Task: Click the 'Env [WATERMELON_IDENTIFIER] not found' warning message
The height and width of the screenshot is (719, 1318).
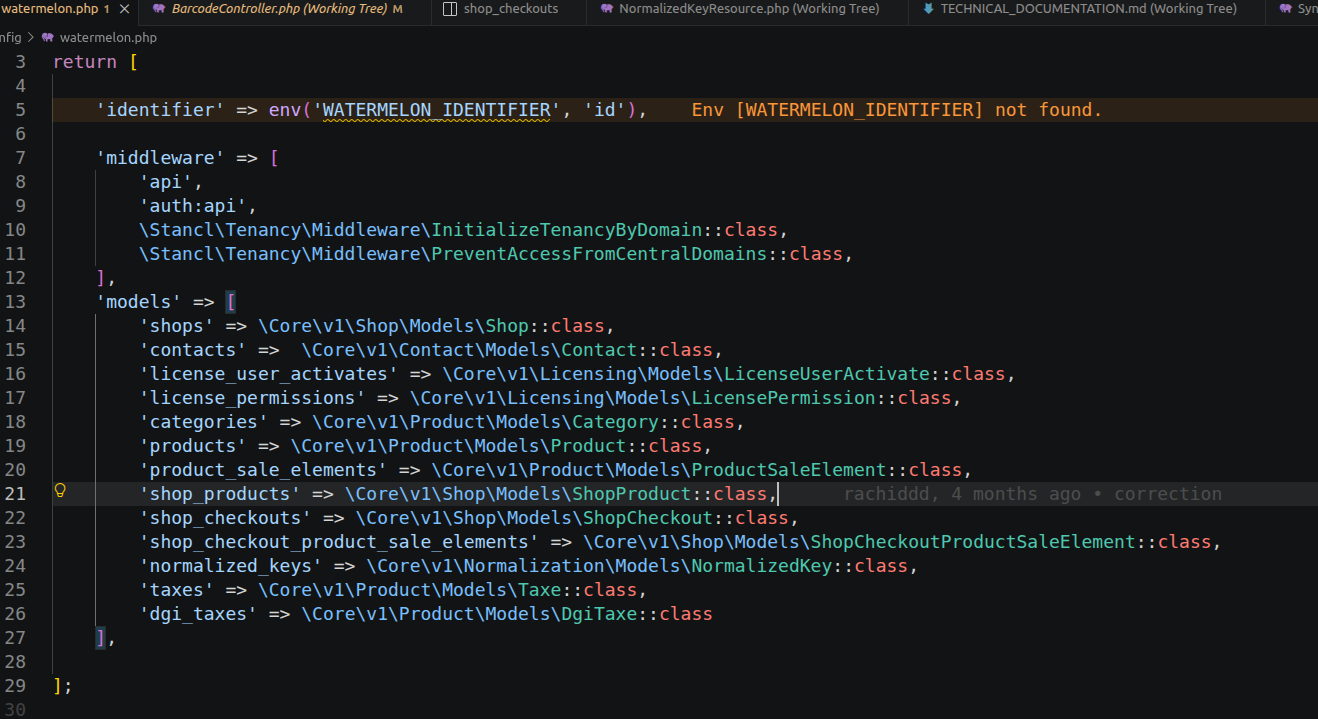Action: tap(897, 110)
